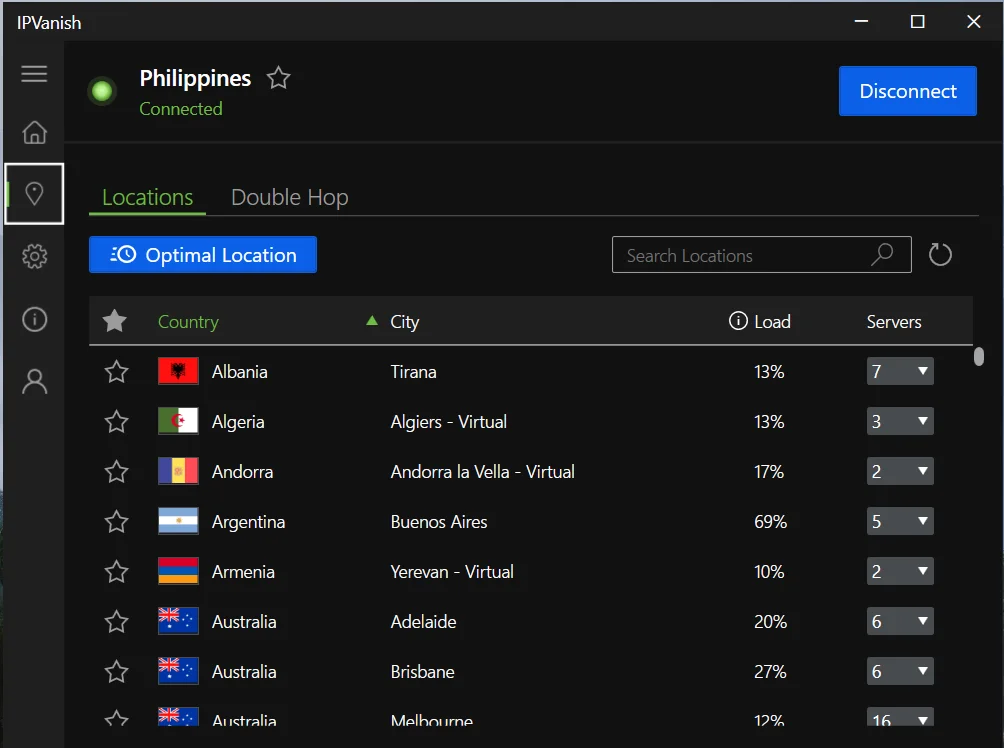The width and height of the screenshot is (1004, 748).
Task: Click the 27% load value for Brisbane
Action: pyautogui.click(x=770, y=672)
